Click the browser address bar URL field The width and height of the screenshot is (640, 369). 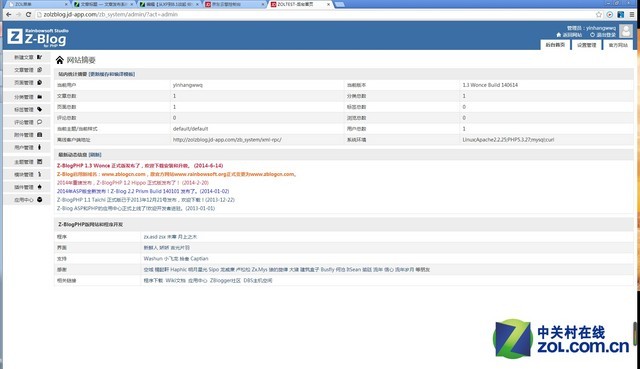314,14
